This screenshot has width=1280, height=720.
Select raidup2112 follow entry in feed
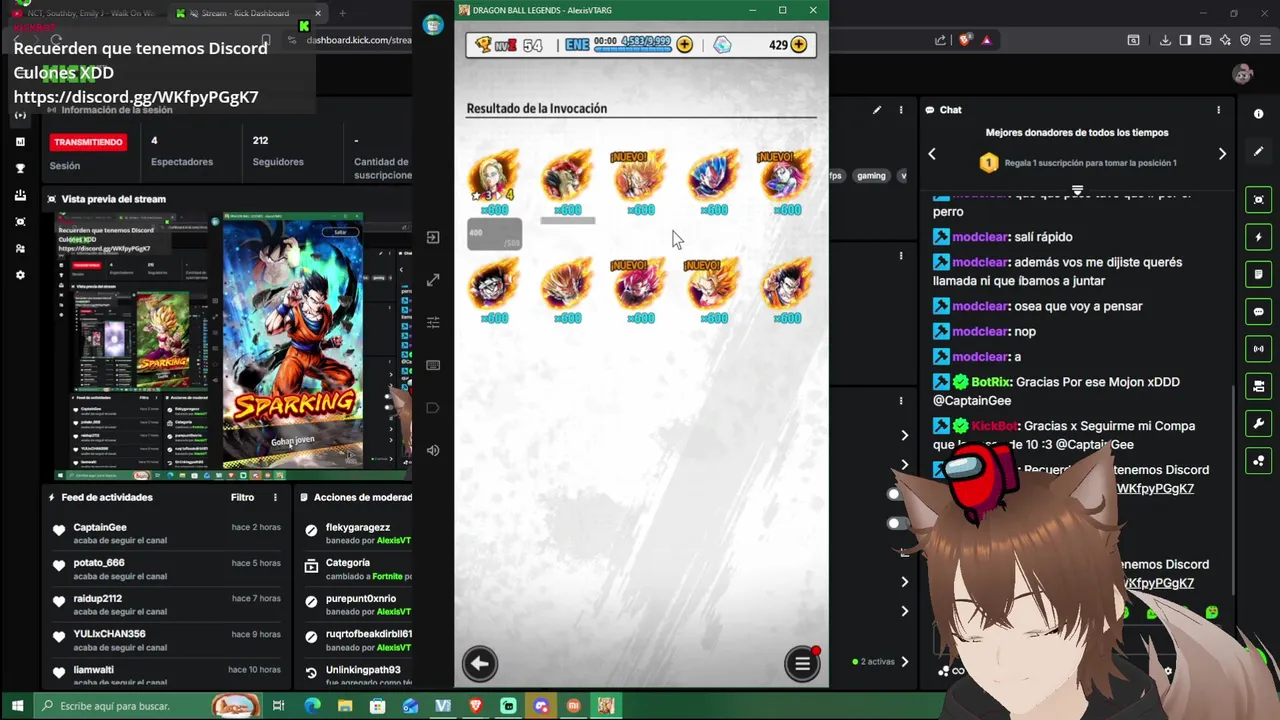166,604
